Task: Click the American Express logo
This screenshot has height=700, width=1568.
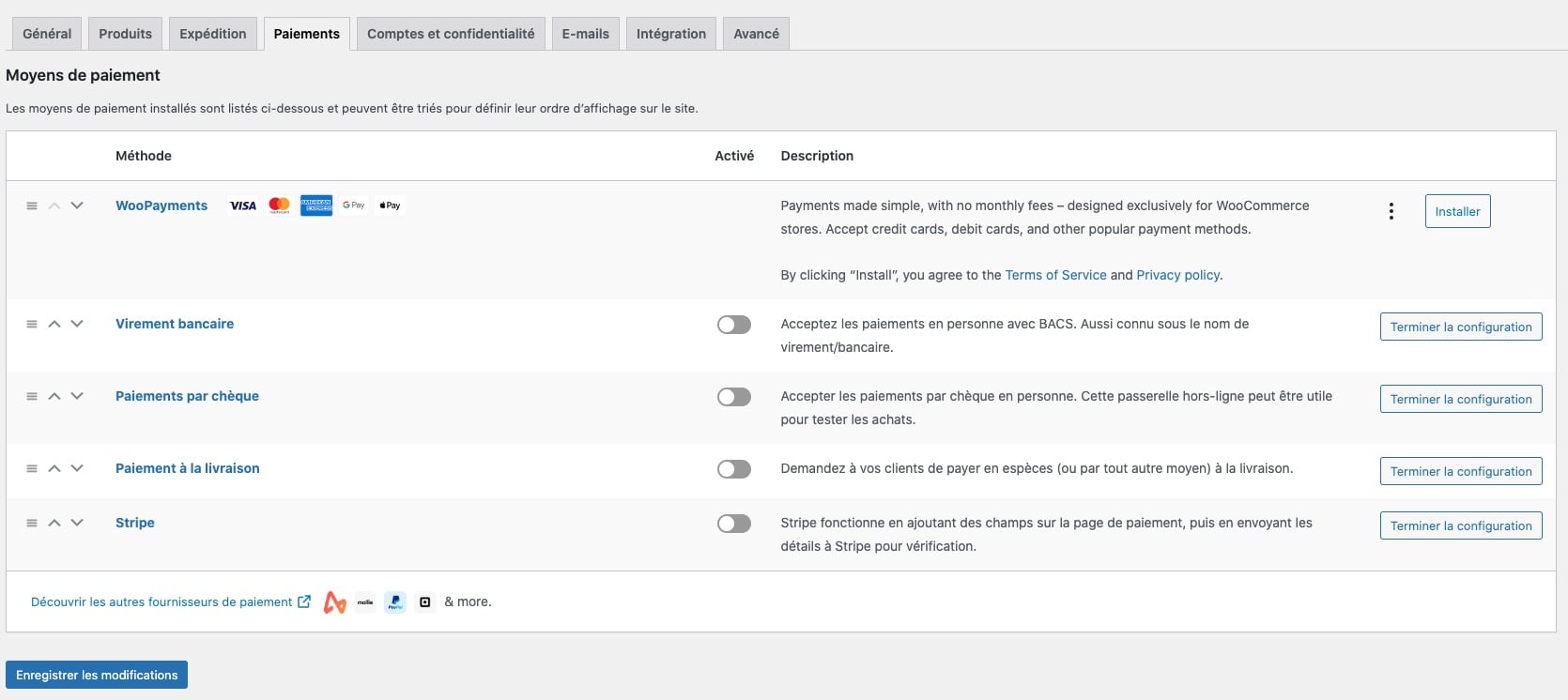Action: [316, 205]
